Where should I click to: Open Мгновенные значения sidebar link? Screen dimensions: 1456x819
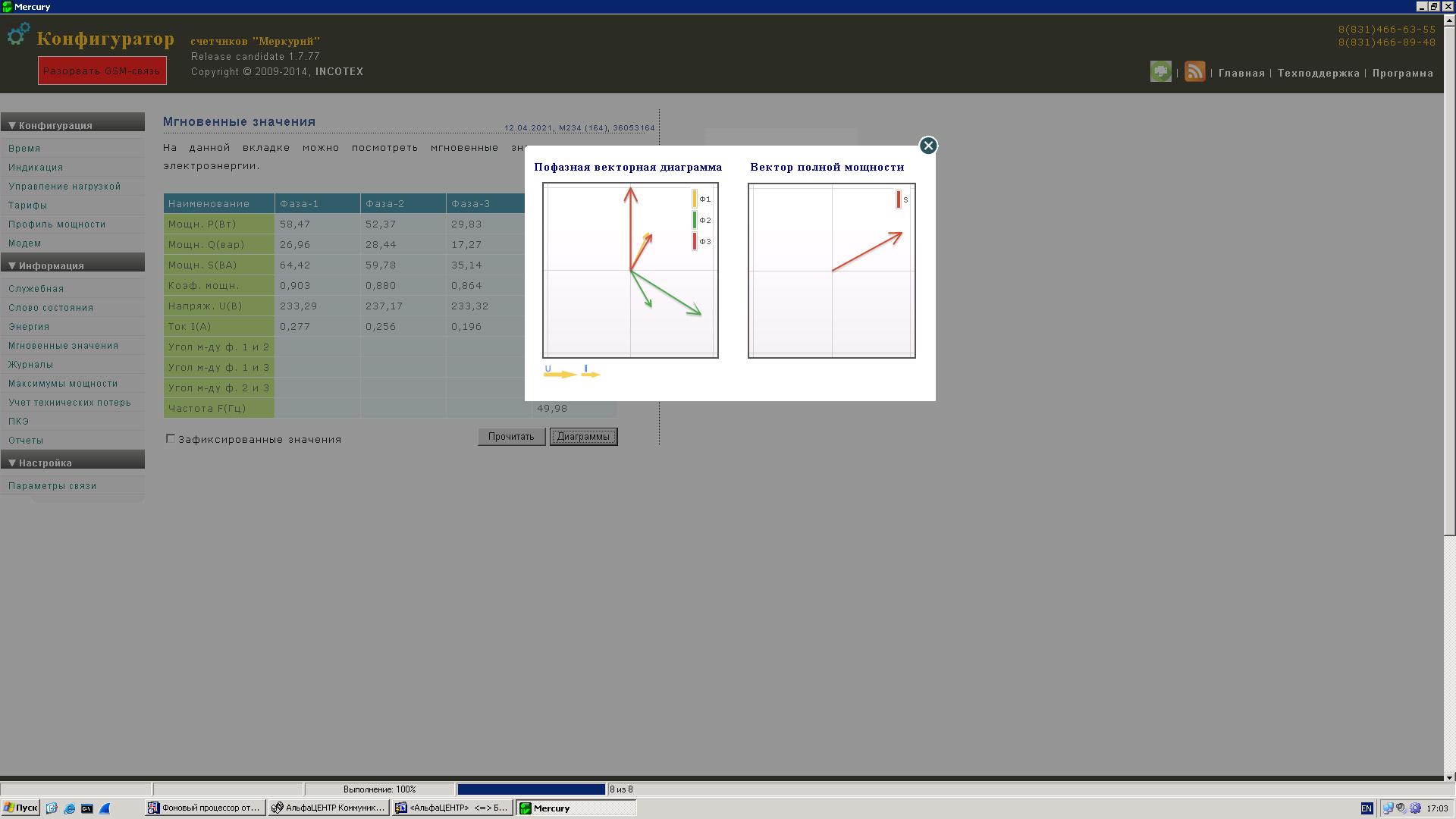click(x=63, y=346)
